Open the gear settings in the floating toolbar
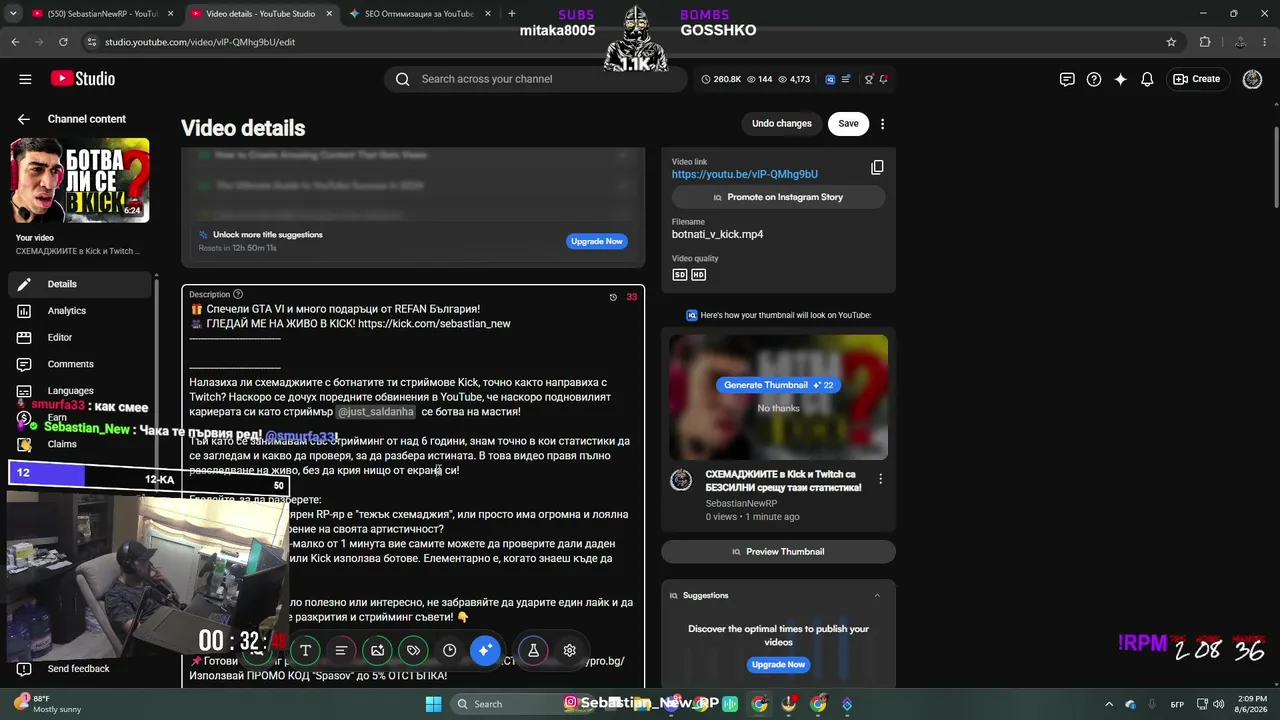This screenshot has height=720, width=1280. [569, 650]
